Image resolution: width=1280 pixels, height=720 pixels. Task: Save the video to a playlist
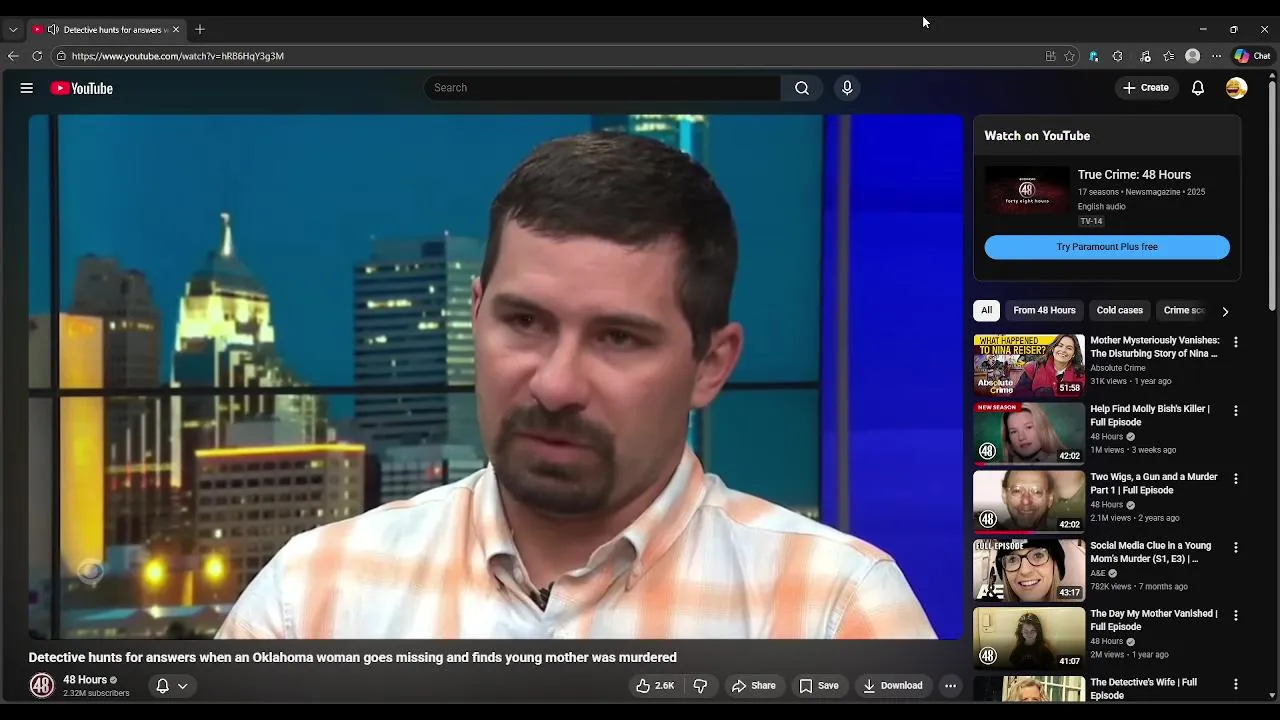coord(819,686)
